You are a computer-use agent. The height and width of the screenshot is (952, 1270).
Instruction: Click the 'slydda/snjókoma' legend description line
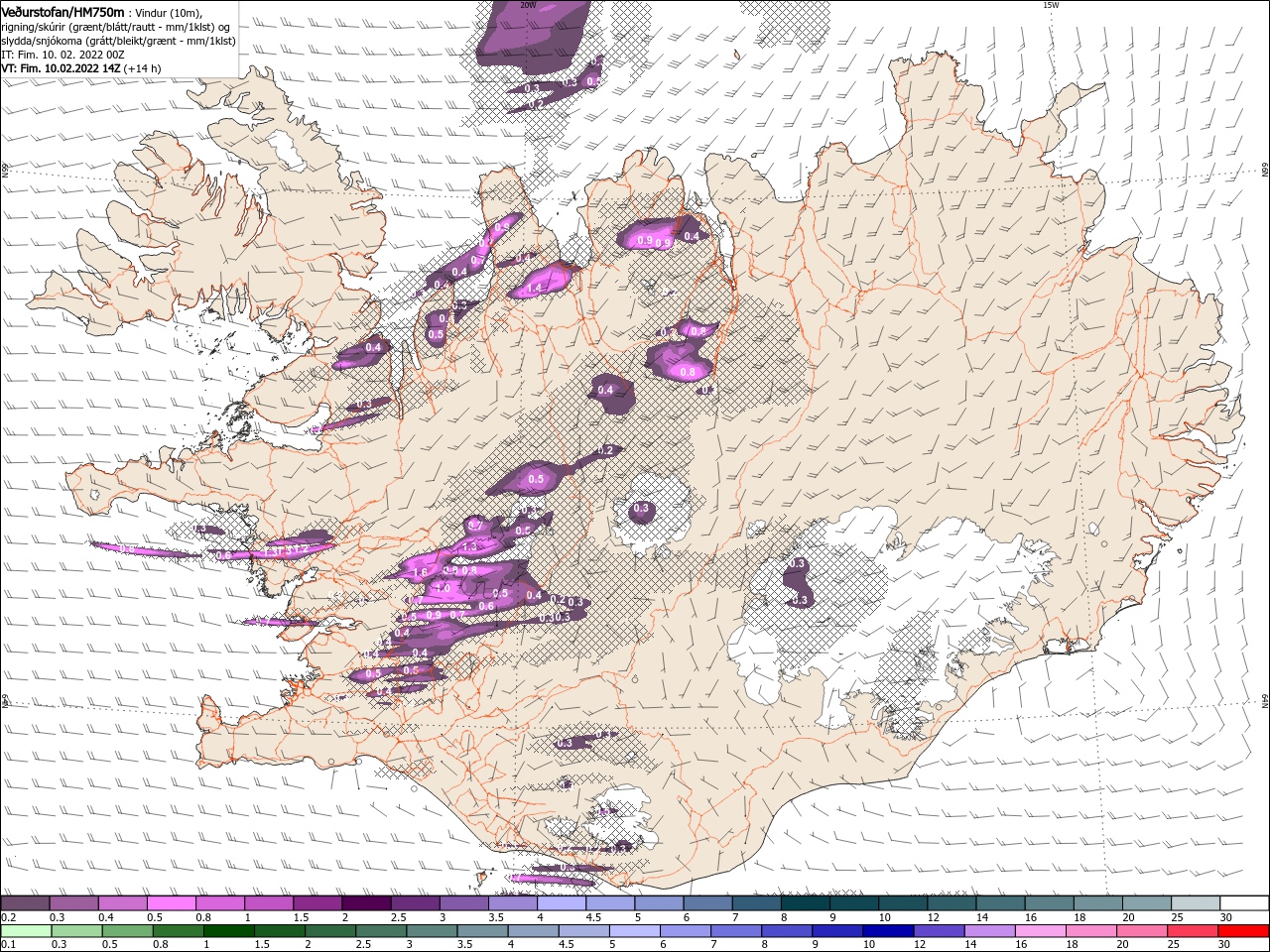point(118,41)
